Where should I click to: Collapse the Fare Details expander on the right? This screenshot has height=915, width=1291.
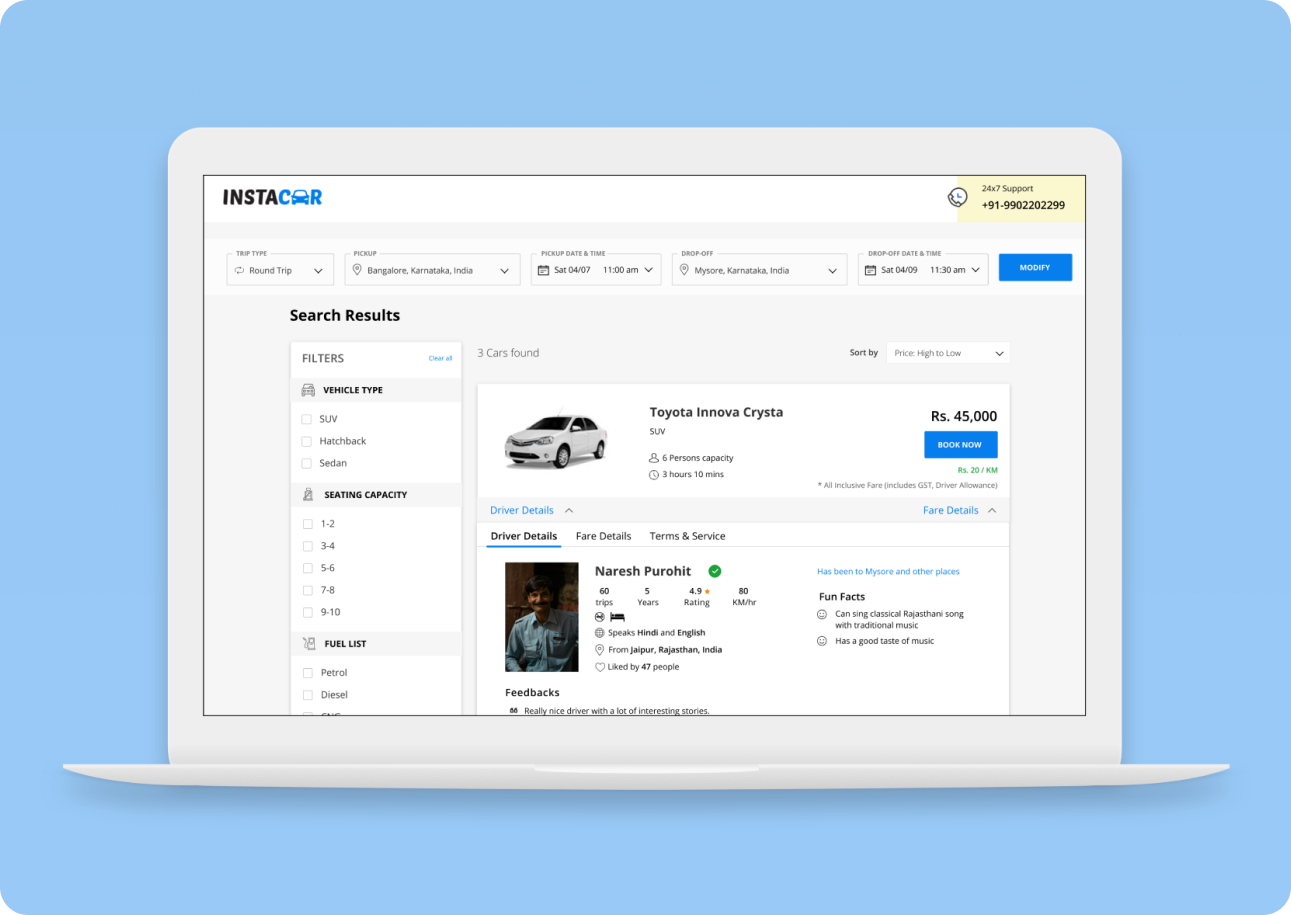[x=959, y=510]
